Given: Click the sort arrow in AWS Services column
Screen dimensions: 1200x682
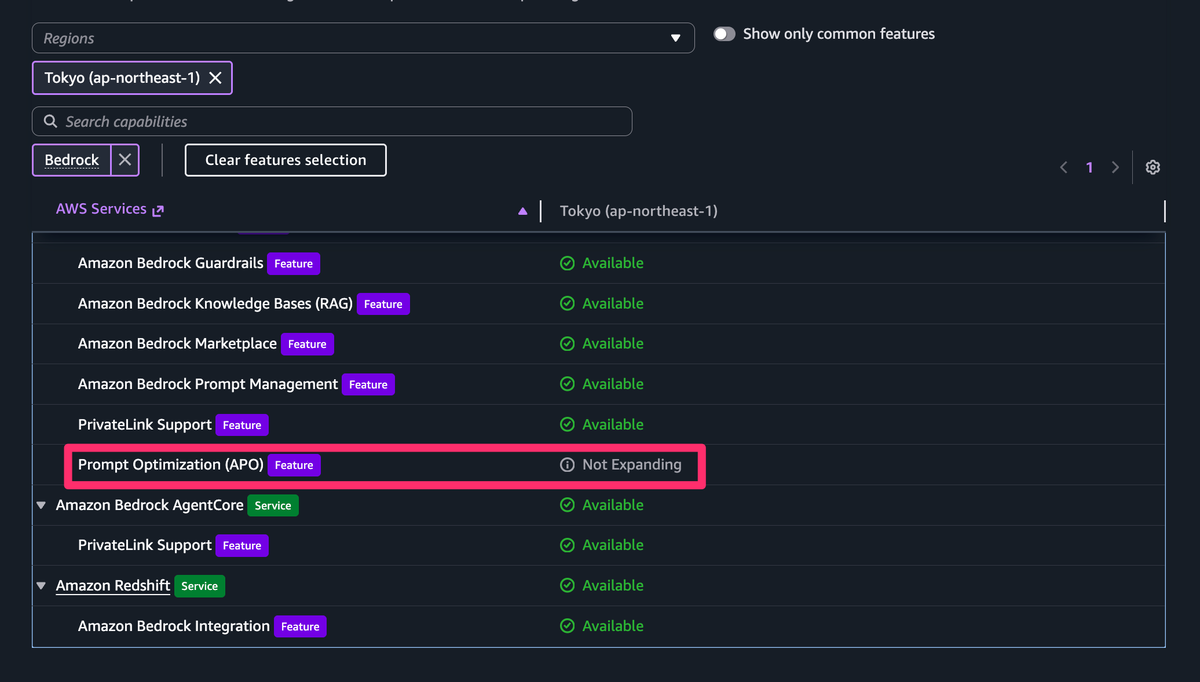Looking at the screenshot, I should [x=522, y=211].
